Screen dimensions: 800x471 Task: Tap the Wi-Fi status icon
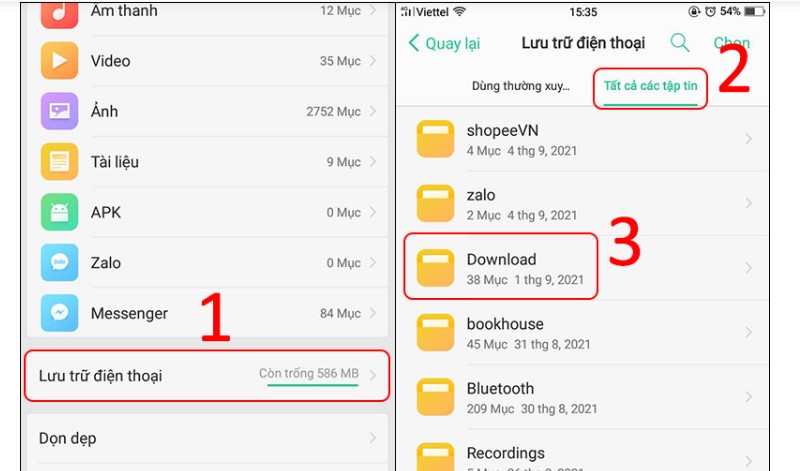tap(460, 11)
